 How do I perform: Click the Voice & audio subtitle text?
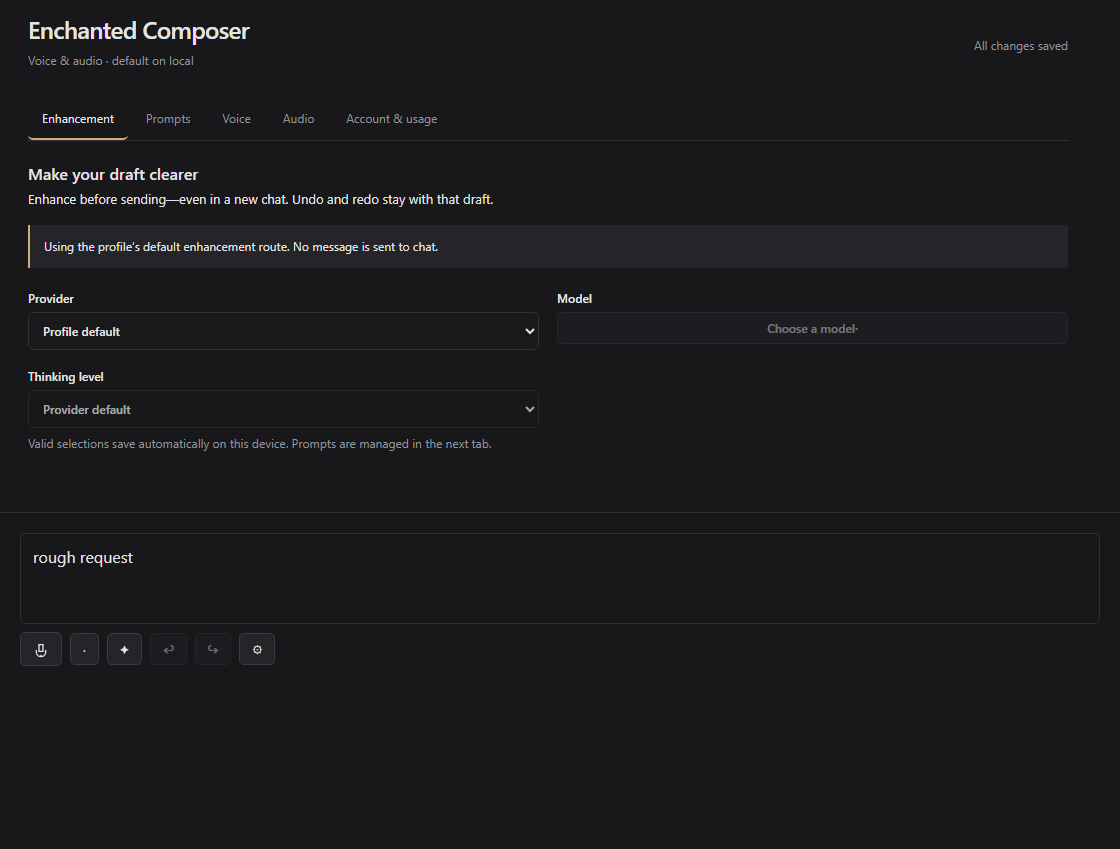click(111, 61)
